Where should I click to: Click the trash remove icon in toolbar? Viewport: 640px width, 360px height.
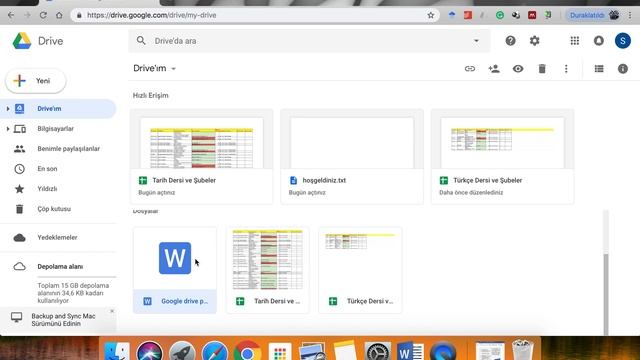pyautogui.click(x=542, y=69)
